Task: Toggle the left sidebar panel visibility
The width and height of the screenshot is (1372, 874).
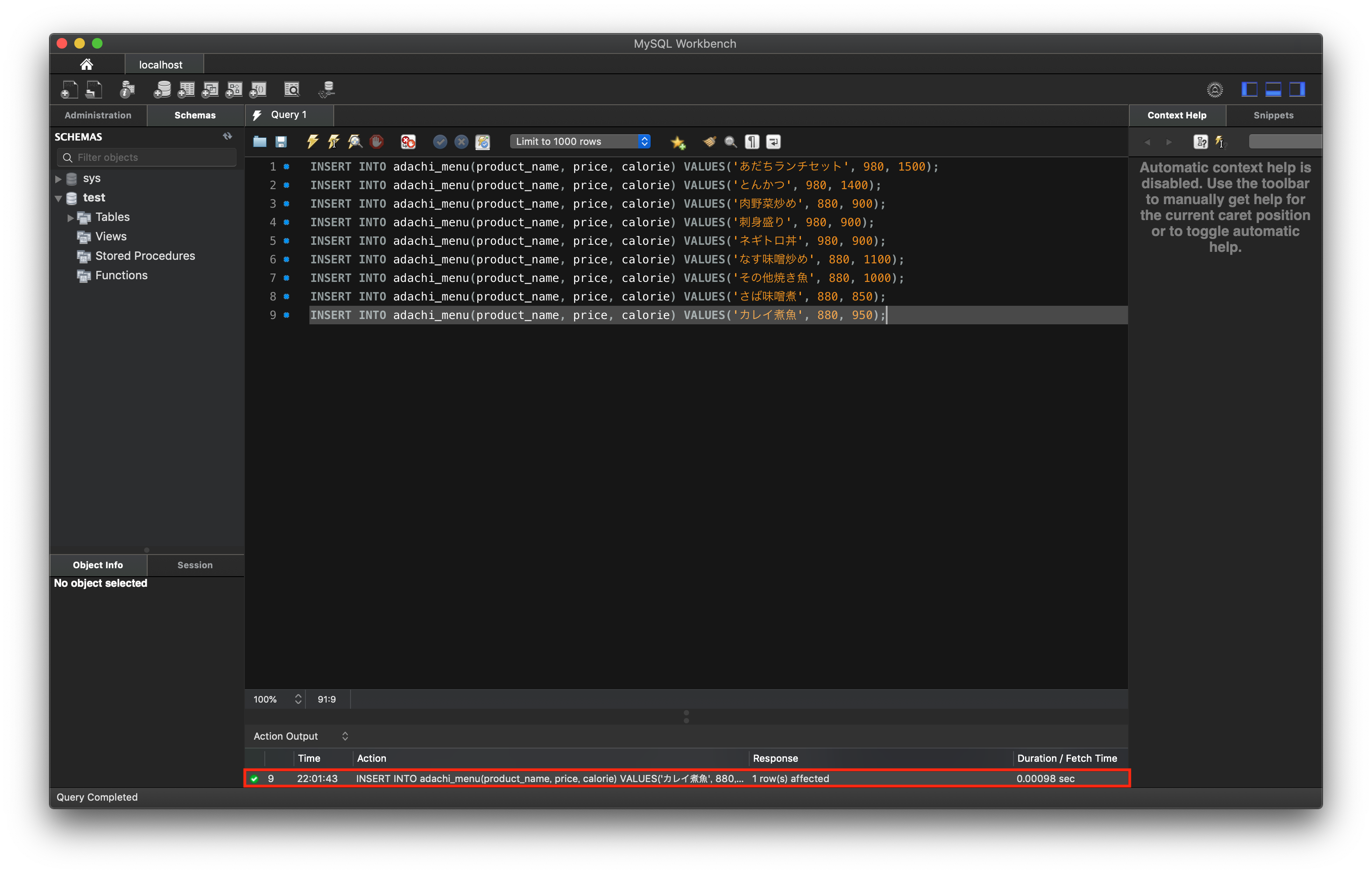Action: 1250,89
